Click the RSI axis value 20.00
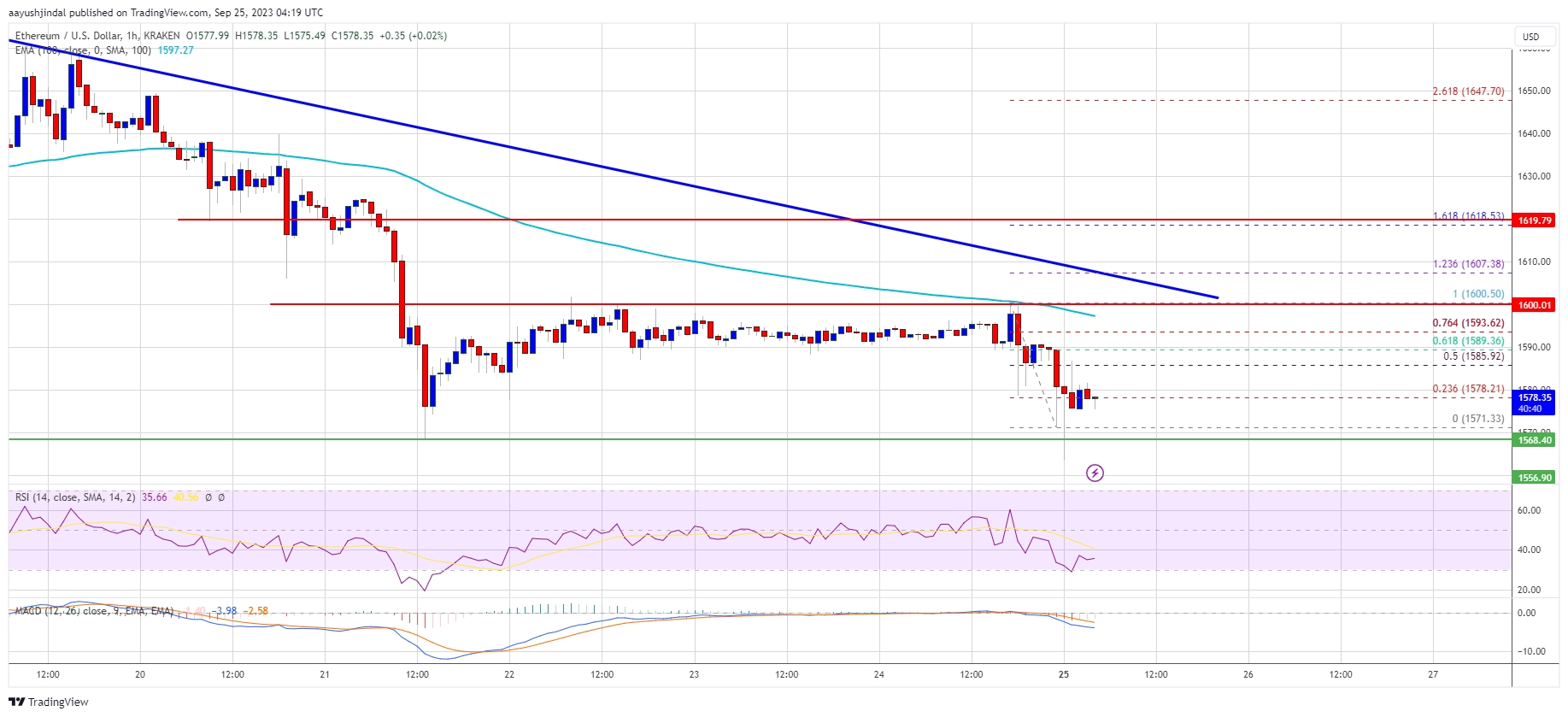Viewport: 1568px width, 717px height. coord(1529,591)
